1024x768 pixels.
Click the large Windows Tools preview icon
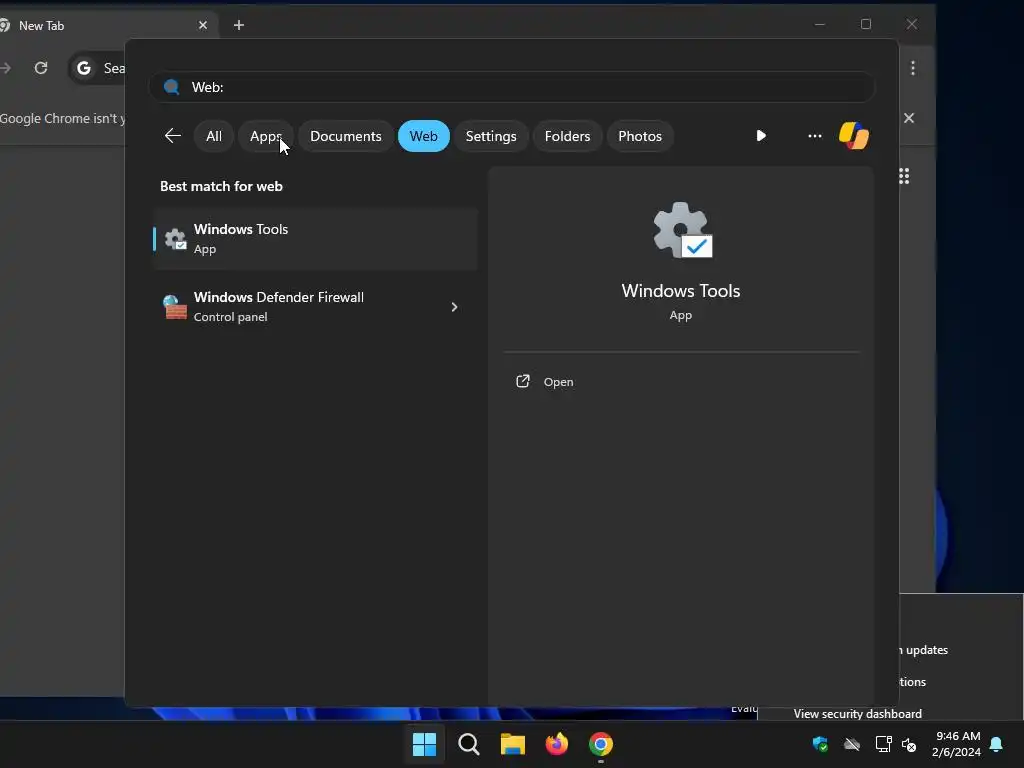682,230
